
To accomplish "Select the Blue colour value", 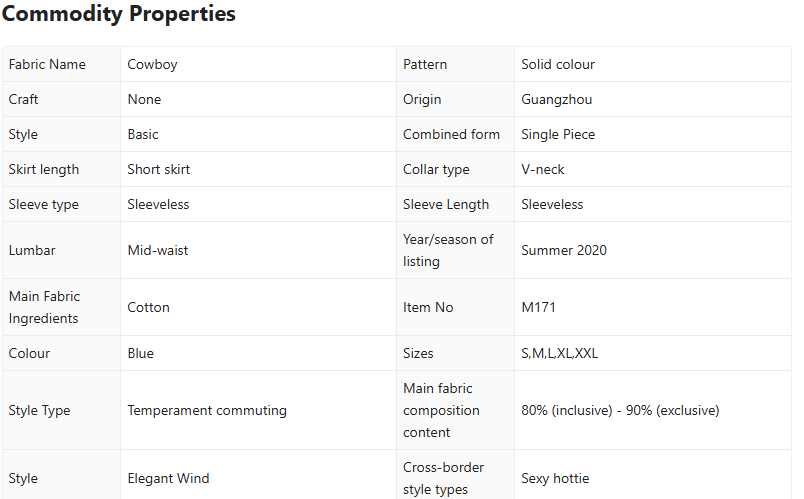I will tap(140, 353).
